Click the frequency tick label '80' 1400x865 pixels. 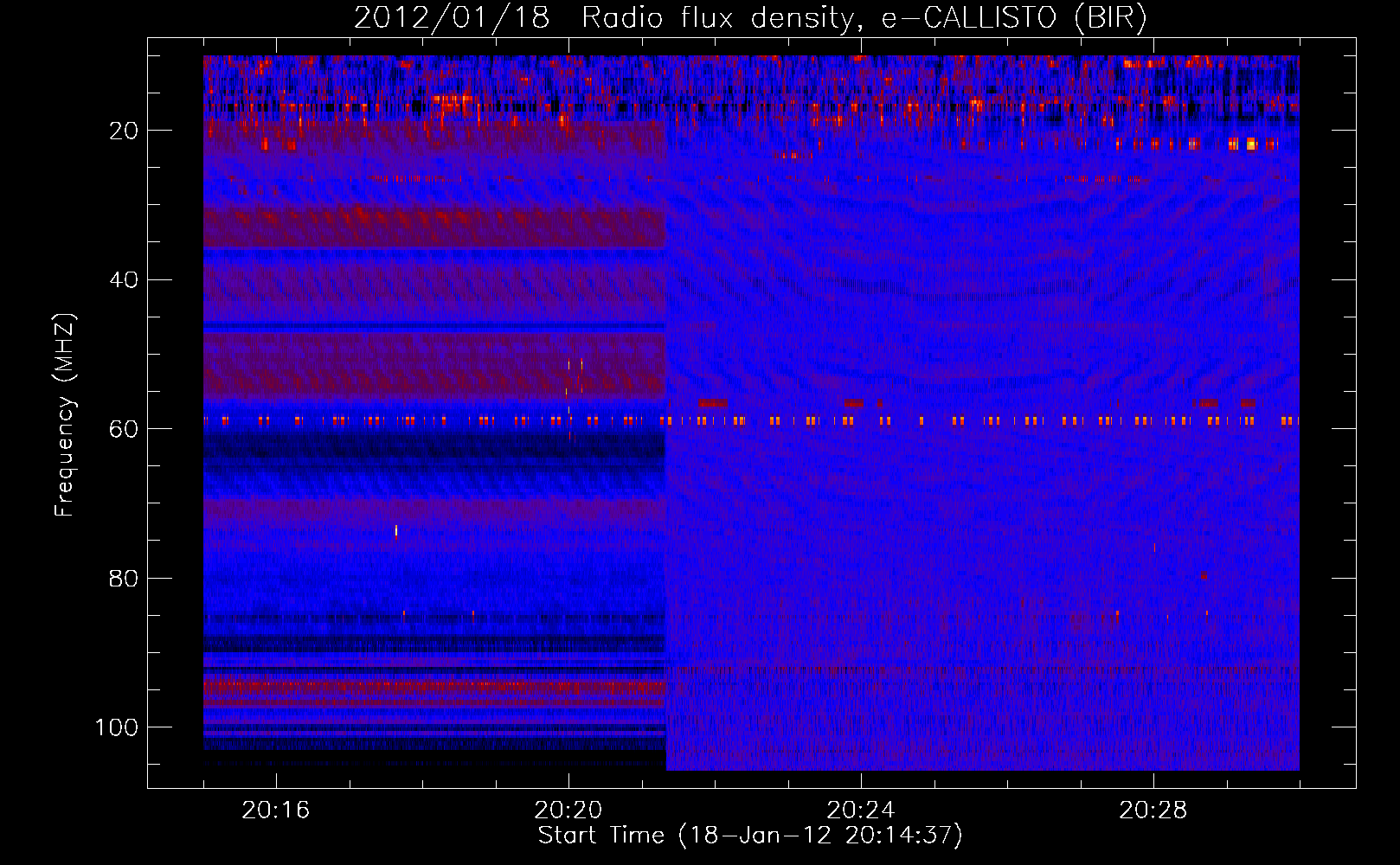tap(125, 578)
